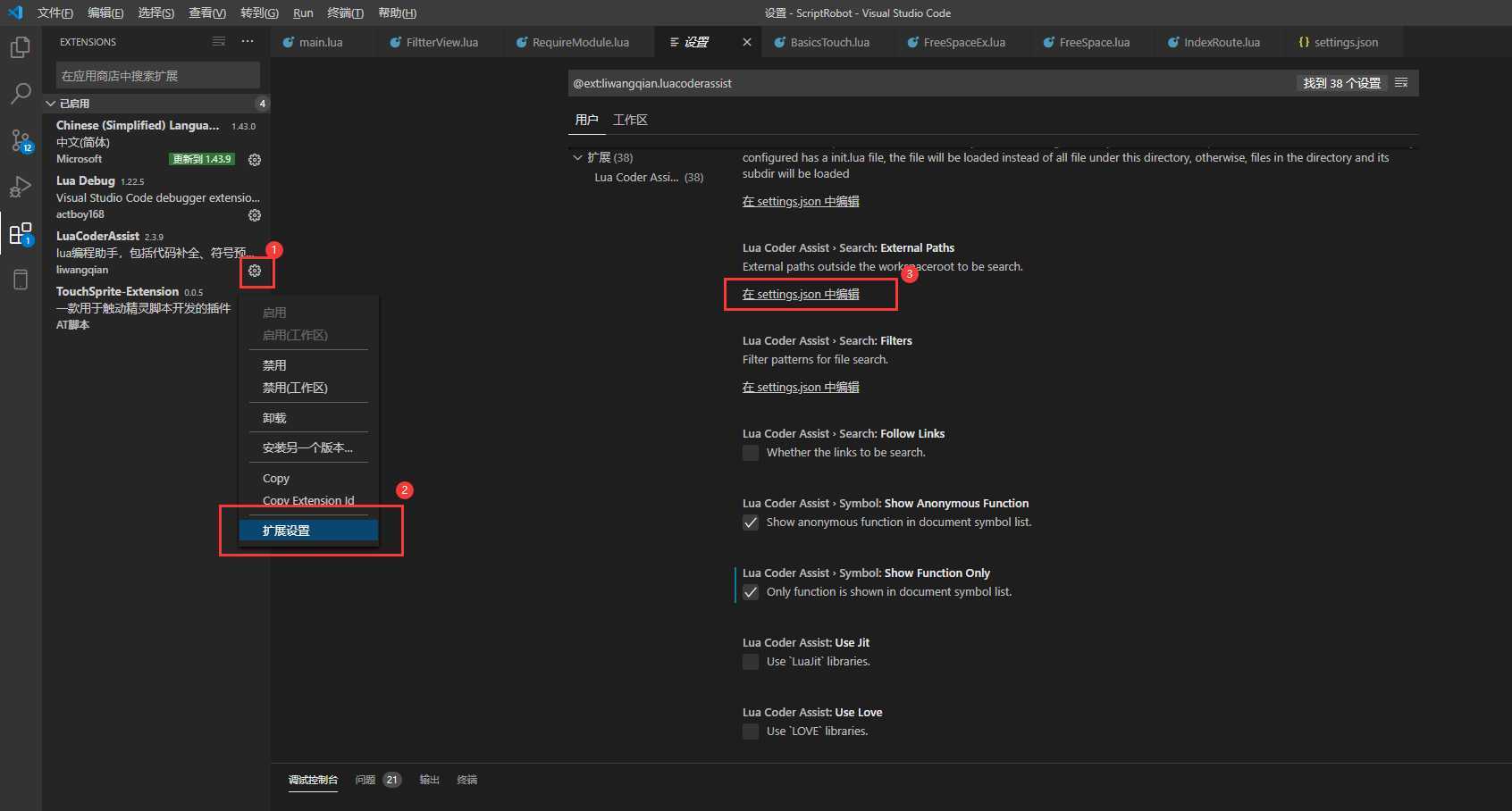Open the 文件(F) menu

[x=55, y=13]
